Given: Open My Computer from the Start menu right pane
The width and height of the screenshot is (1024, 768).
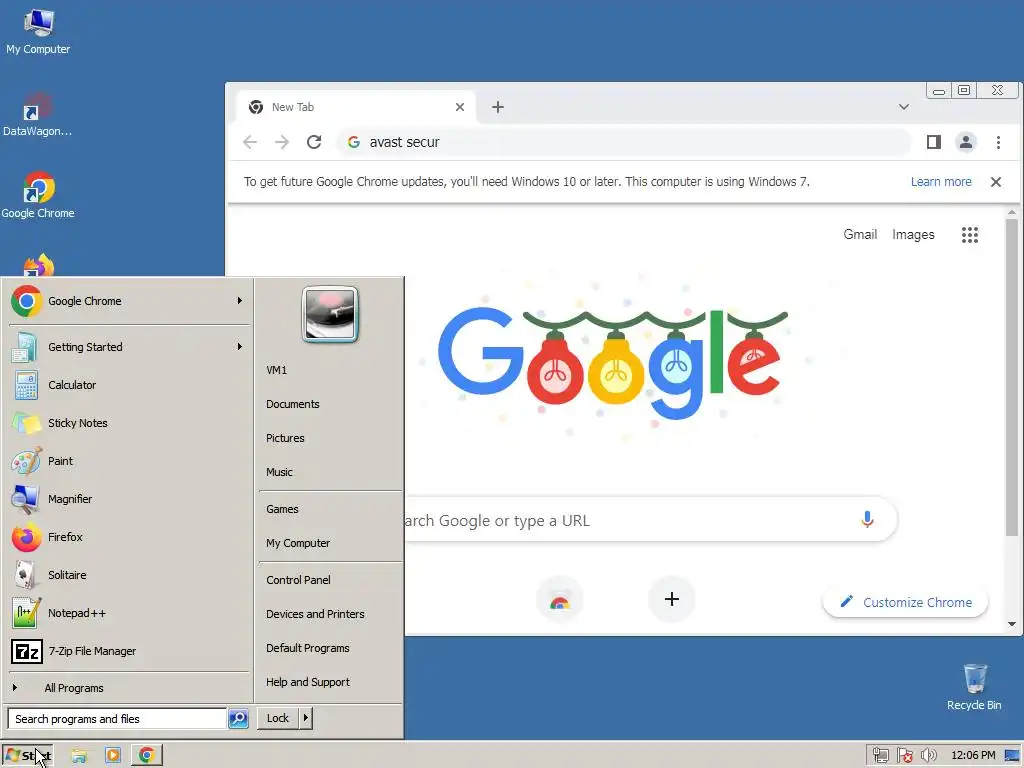Looking at the screenshot, I should pyautogui.click(x=330, y=543).
